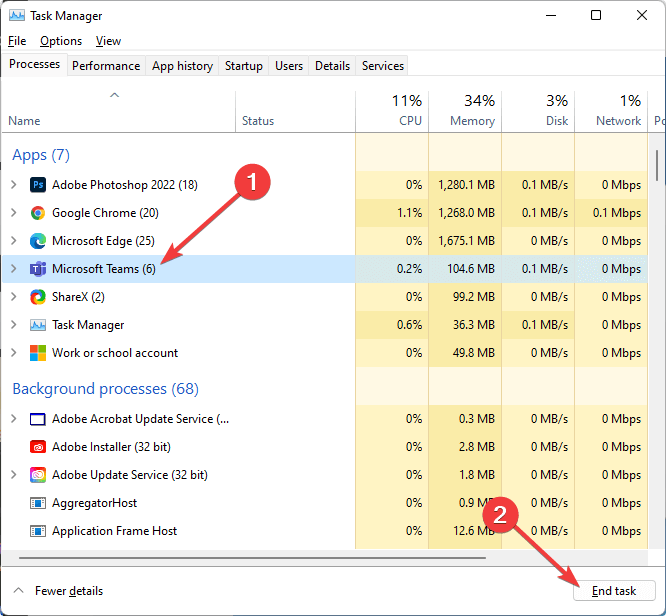Select the Google Chrome (20) row
The image size is (666, 616).
(x=325, y=213)
